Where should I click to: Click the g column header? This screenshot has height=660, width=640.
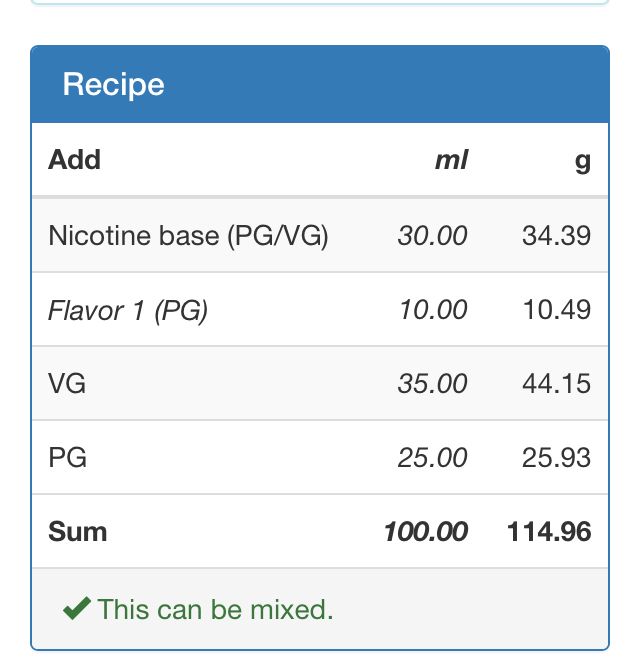[583, 162]
